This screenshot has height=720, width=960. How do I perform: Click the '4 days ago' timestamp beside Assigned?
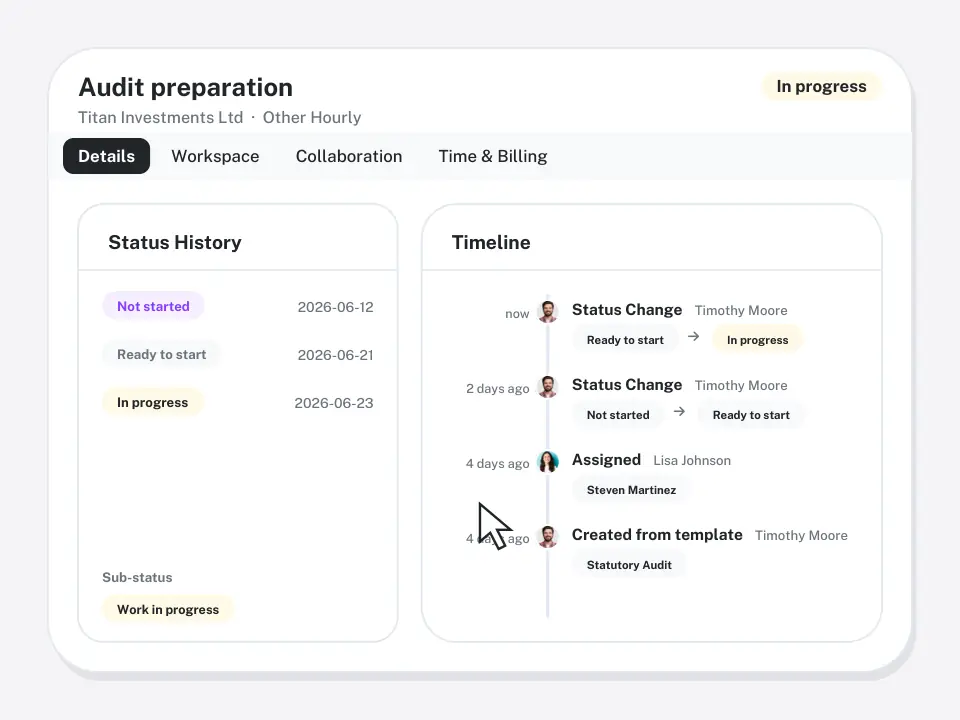click(498, 463)
